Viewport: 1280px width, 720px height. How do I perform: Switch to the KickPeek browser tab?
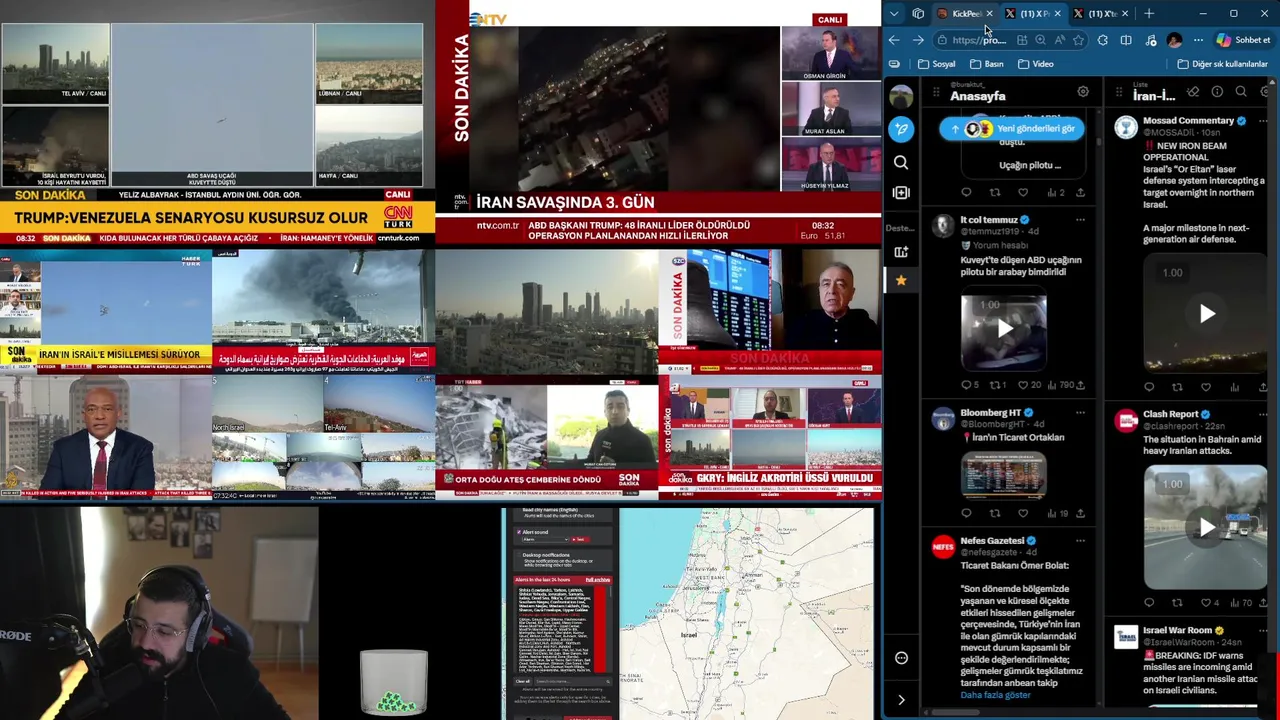(965, 14)
